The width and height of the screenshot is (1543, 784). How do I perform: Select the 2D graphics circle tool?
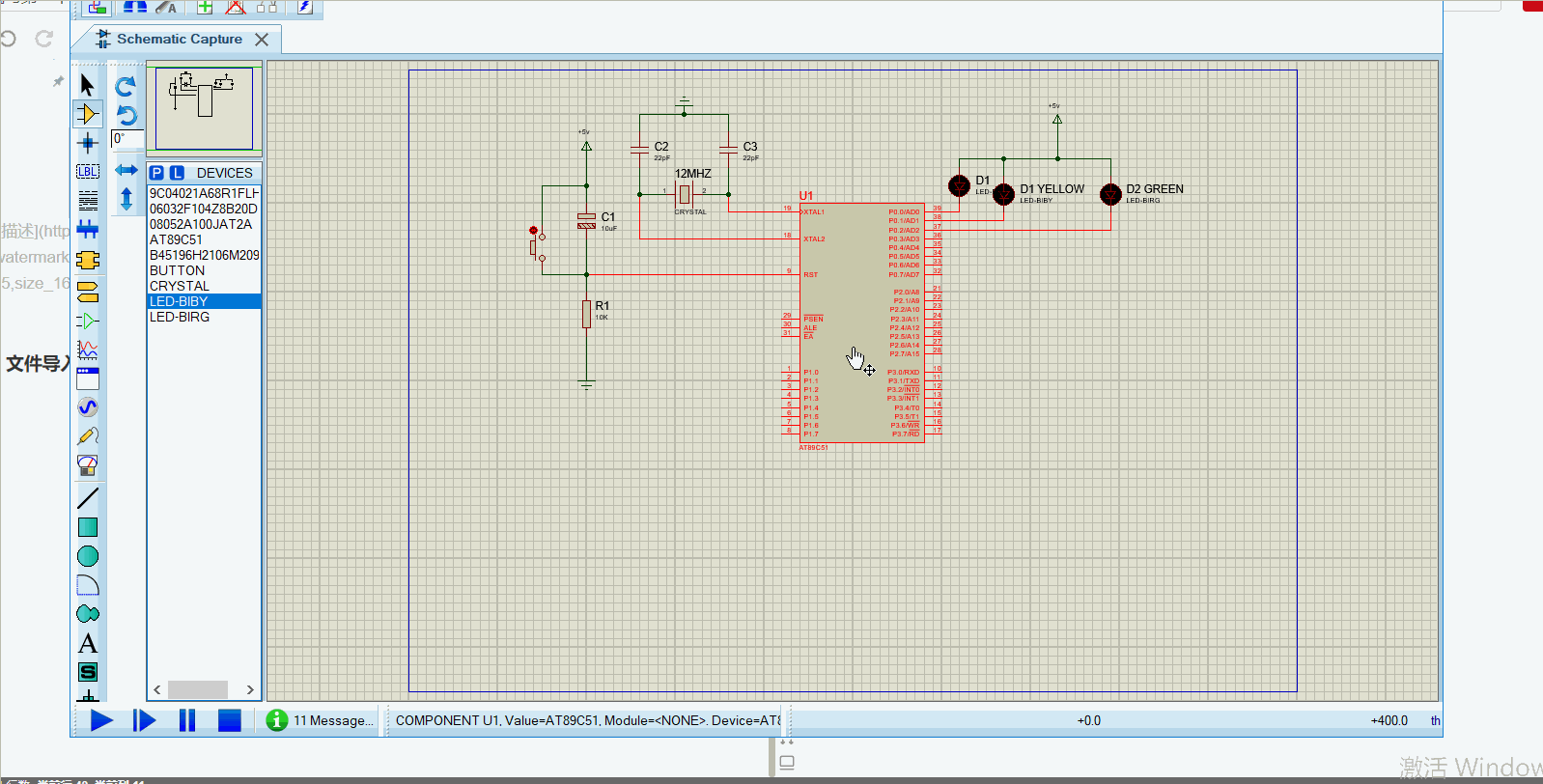click(88, 556)
